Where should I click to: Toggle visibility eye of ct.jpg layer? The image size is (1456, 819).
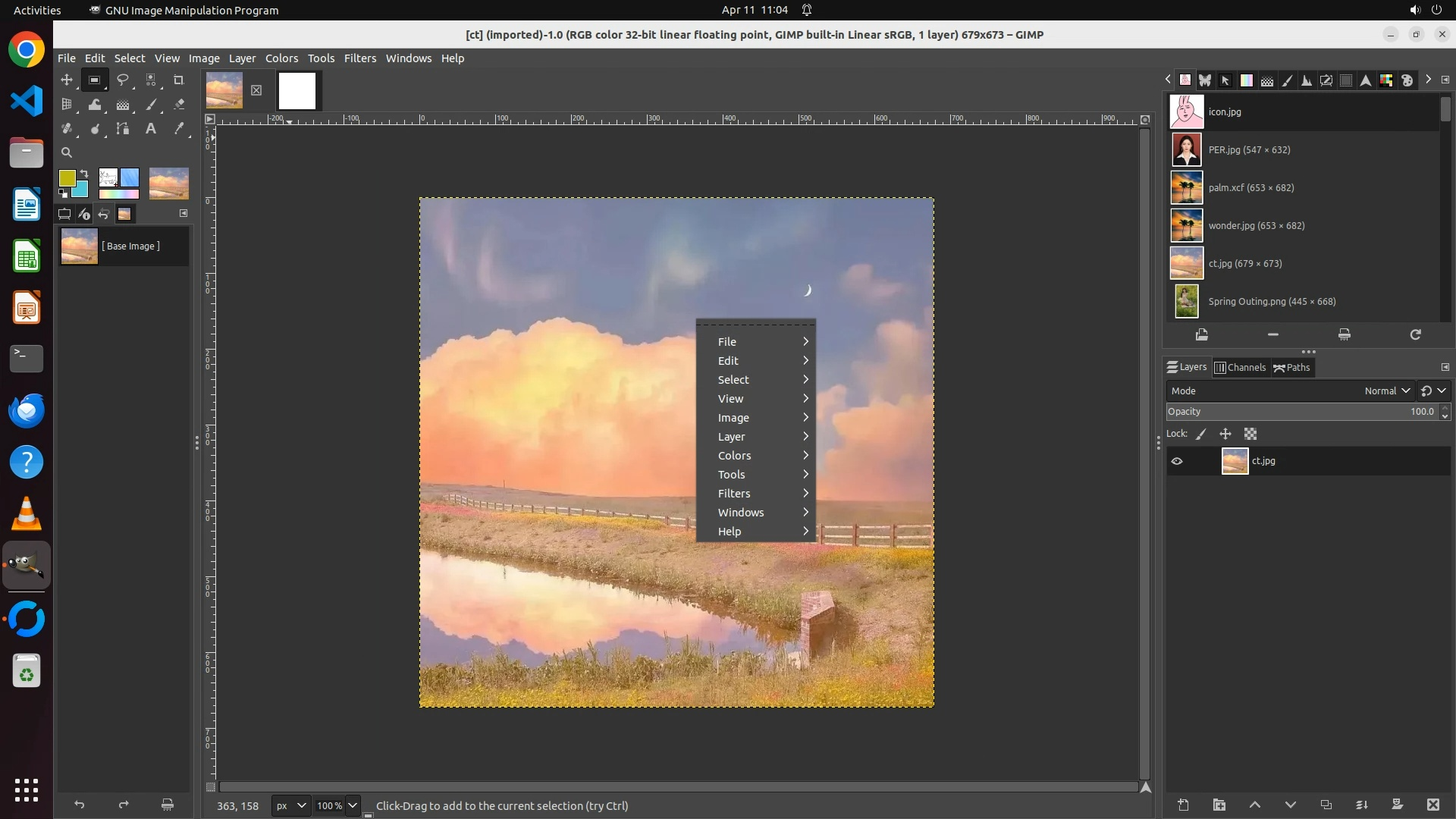point(1177,461)
